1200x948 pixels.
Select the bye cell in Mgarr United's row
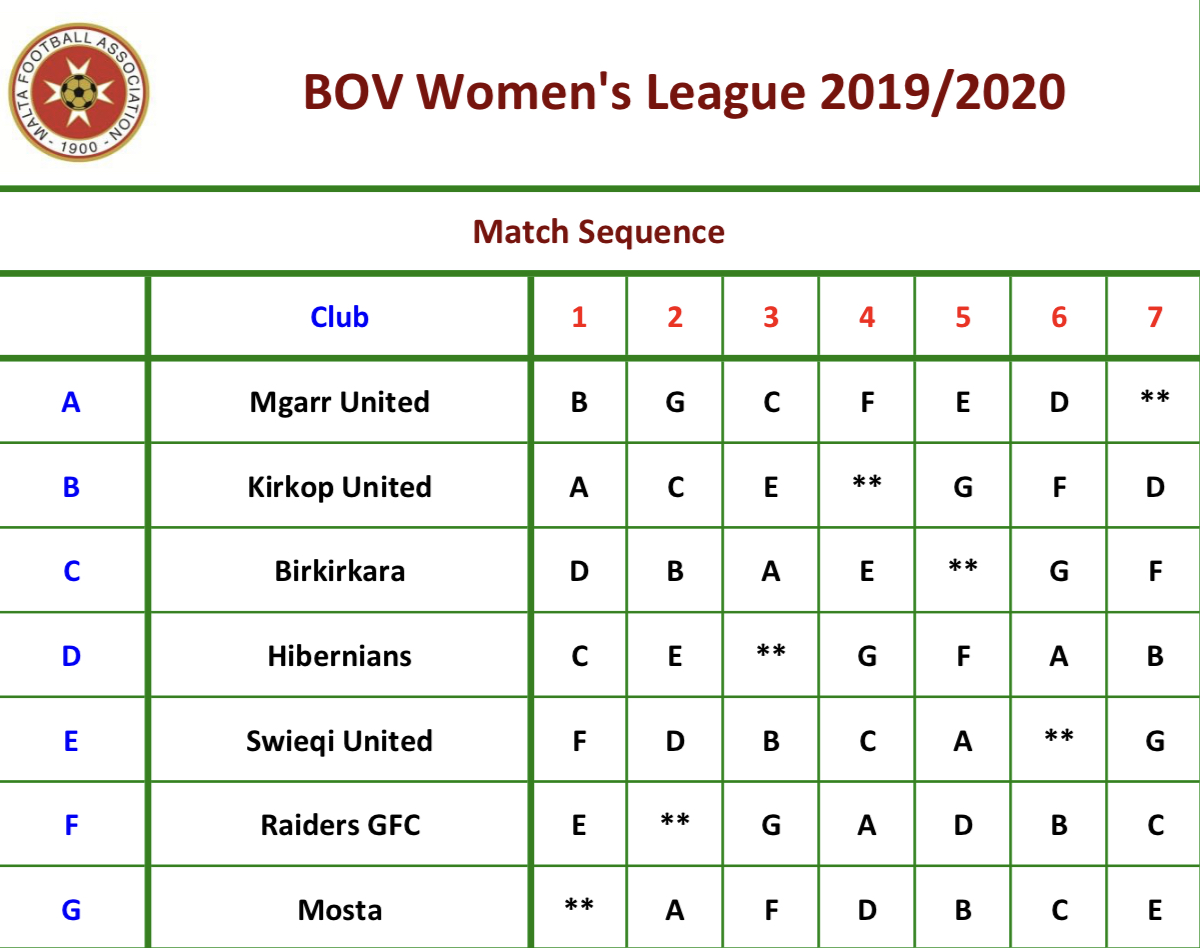click(1155, 398)
